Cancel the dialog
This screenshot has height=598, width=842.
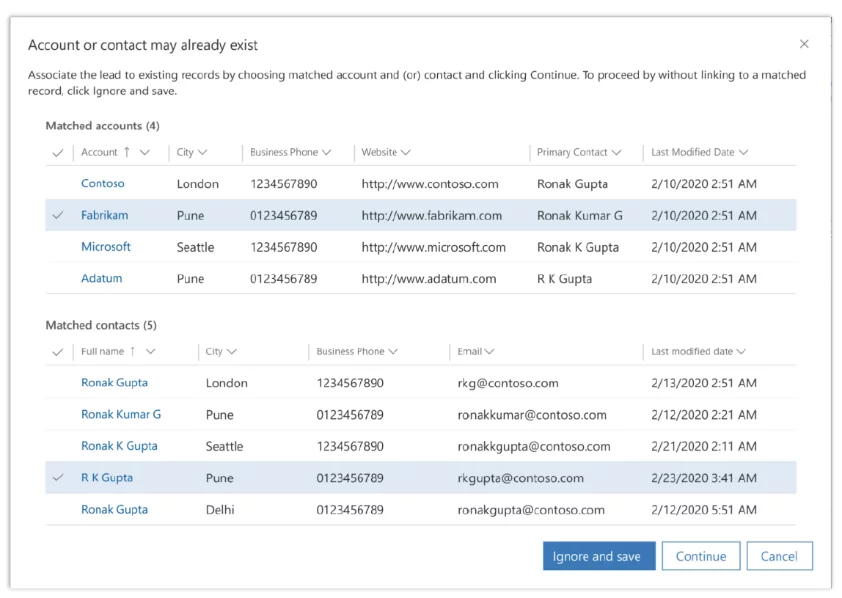(x=779, y=556)
